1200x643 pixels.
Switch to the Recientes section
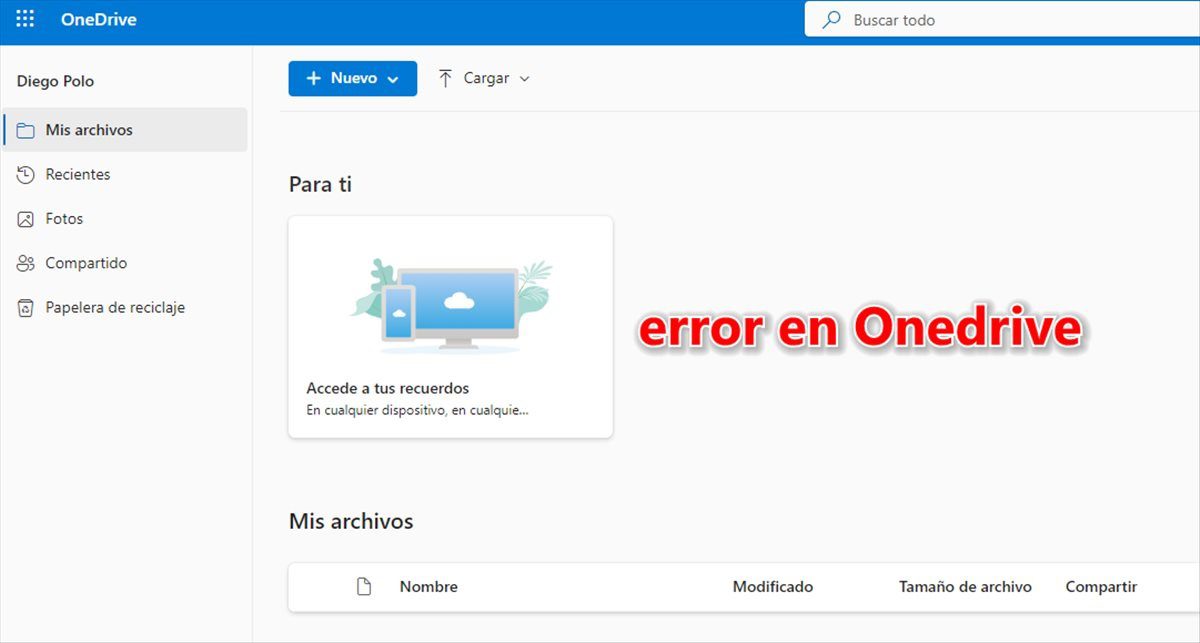coord(77,174)
